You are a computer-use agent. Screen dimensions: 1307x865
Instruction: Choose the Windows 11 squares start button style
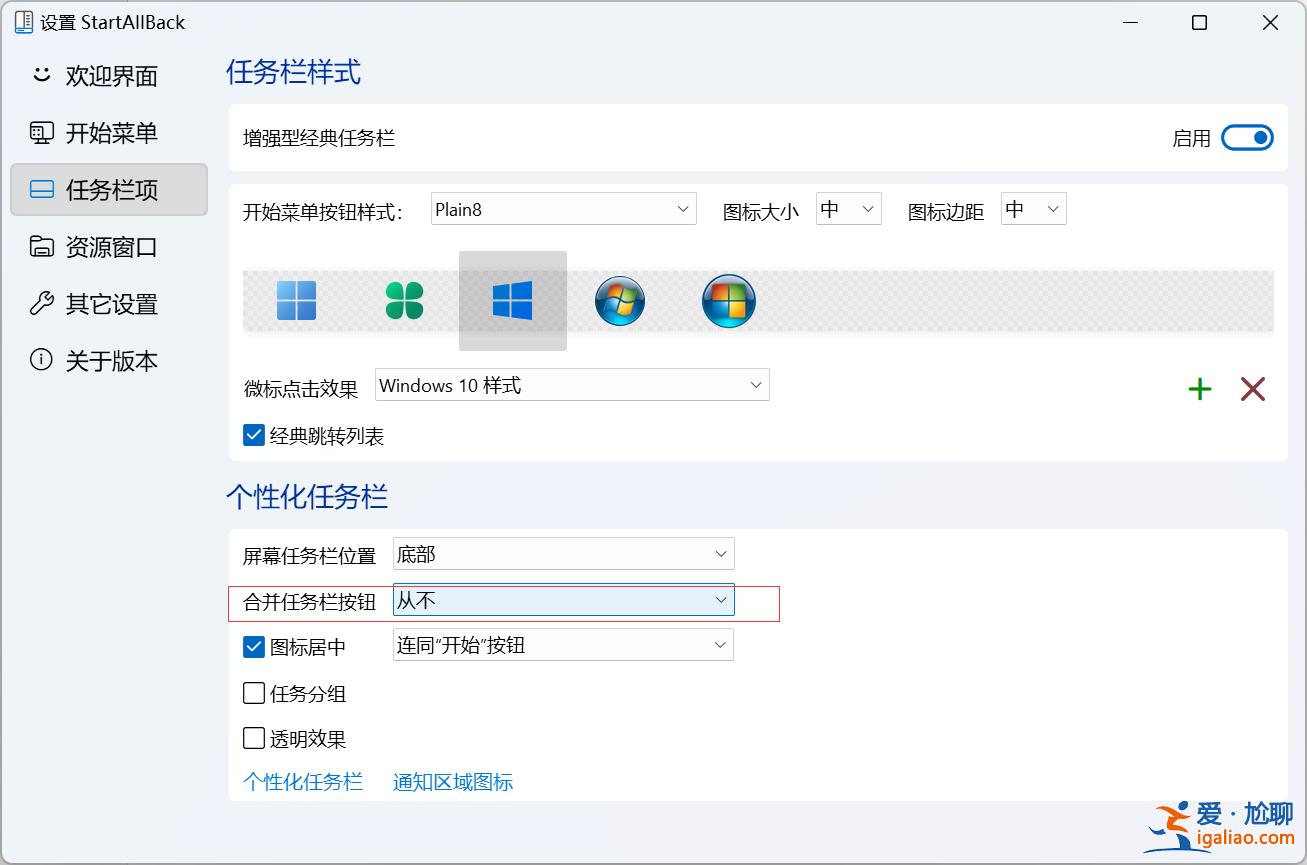tap(294, 300)
